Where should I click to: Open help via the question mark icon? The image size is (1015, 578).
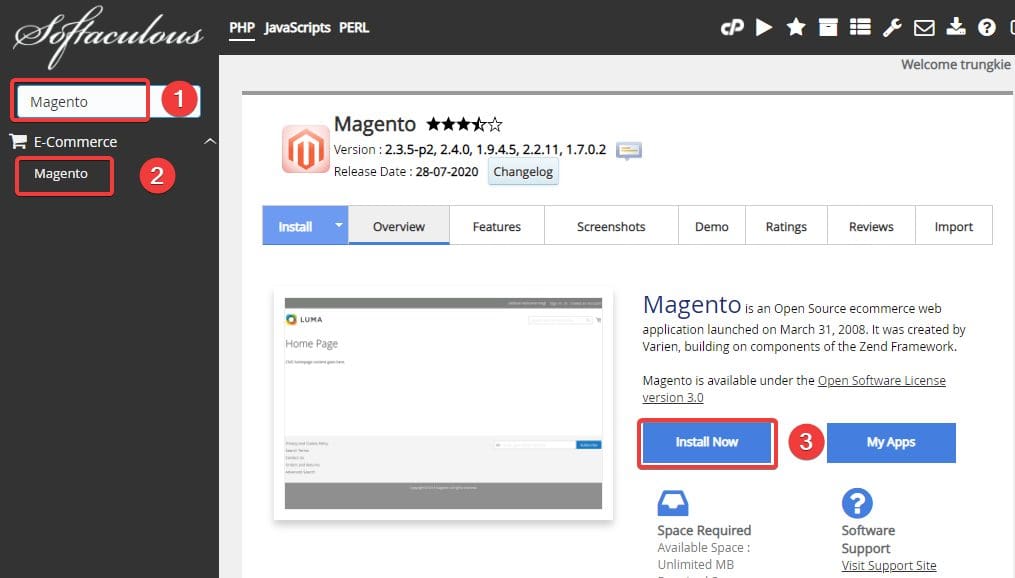(x=987, y=28)
